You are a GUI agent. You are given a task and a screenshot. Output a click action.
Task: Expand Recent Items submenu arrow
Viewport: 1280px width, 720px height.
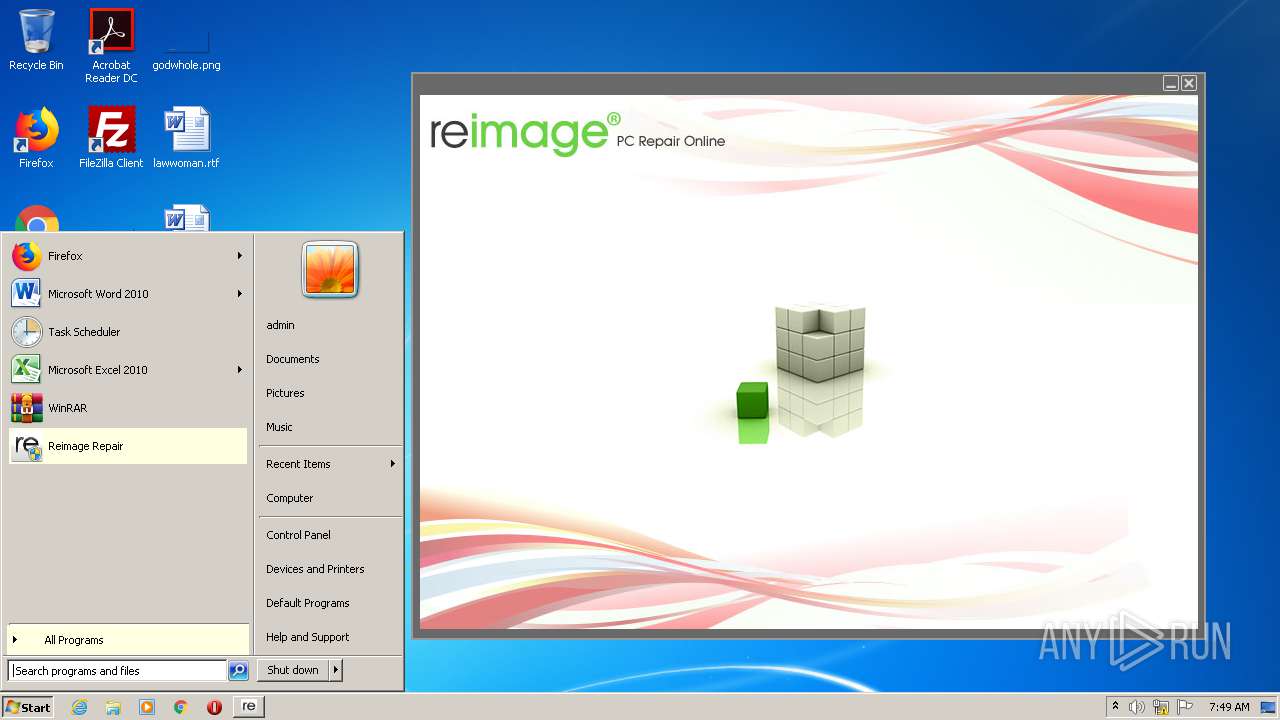393,464
